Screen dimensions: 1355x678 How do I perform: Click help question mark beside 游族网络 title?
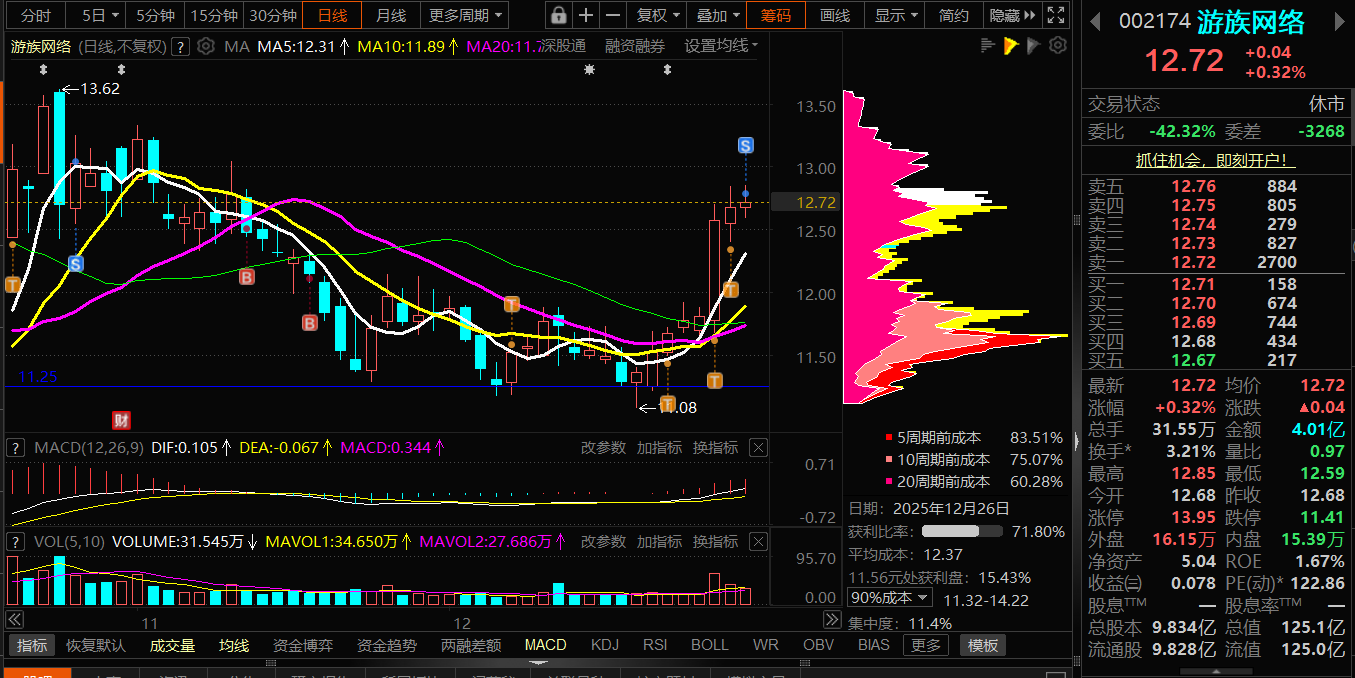point(180,46)
